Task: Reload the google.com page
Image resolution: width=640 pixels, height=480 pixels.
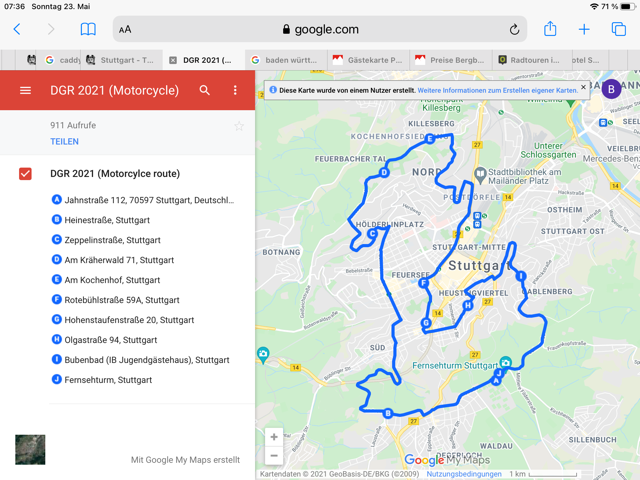Action: [x=514, y=29]
